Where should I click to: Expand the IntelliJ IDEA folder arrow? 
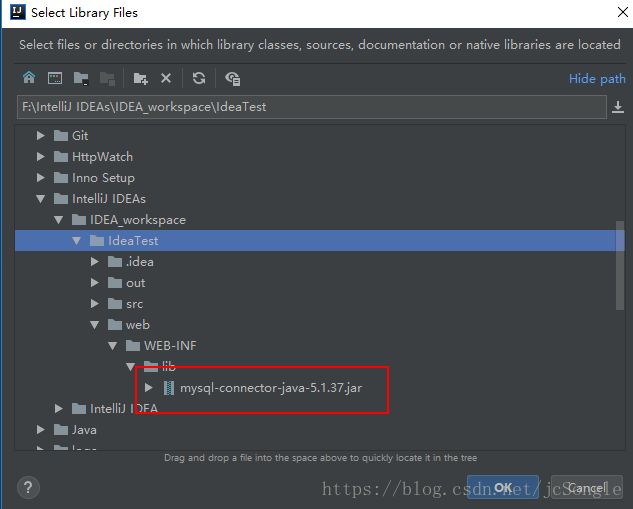[59, 409]
